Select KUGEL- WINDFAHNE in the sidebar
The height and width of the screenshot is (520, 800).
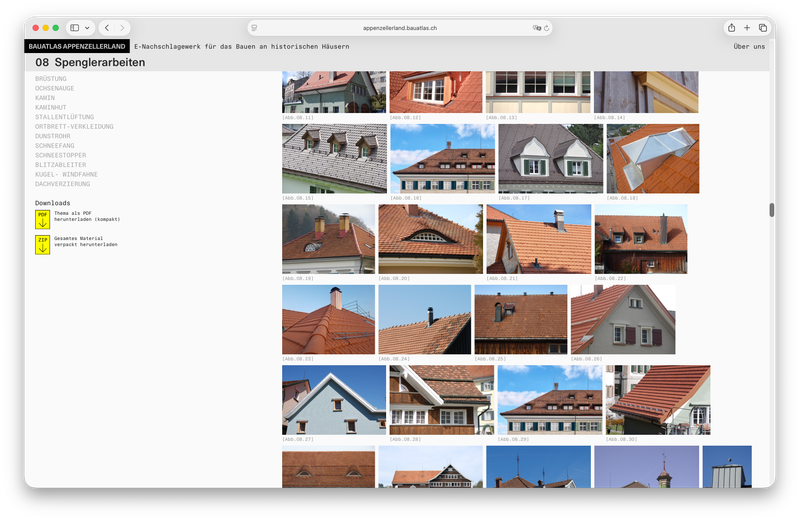click(x=66, y=175)
